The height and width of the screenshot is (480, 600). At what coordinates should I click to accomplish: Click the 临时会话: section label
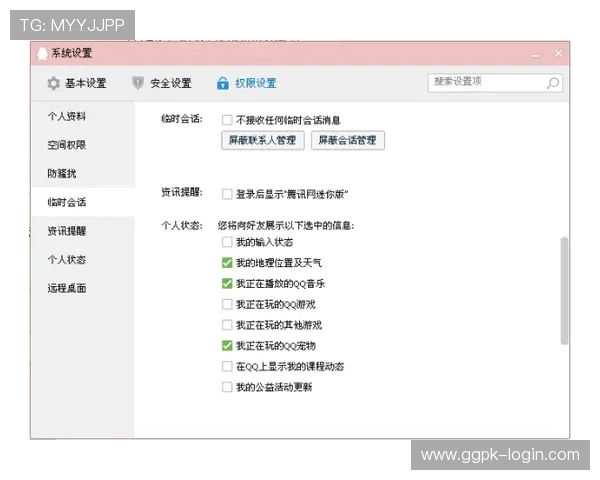(x=182, y=119)
